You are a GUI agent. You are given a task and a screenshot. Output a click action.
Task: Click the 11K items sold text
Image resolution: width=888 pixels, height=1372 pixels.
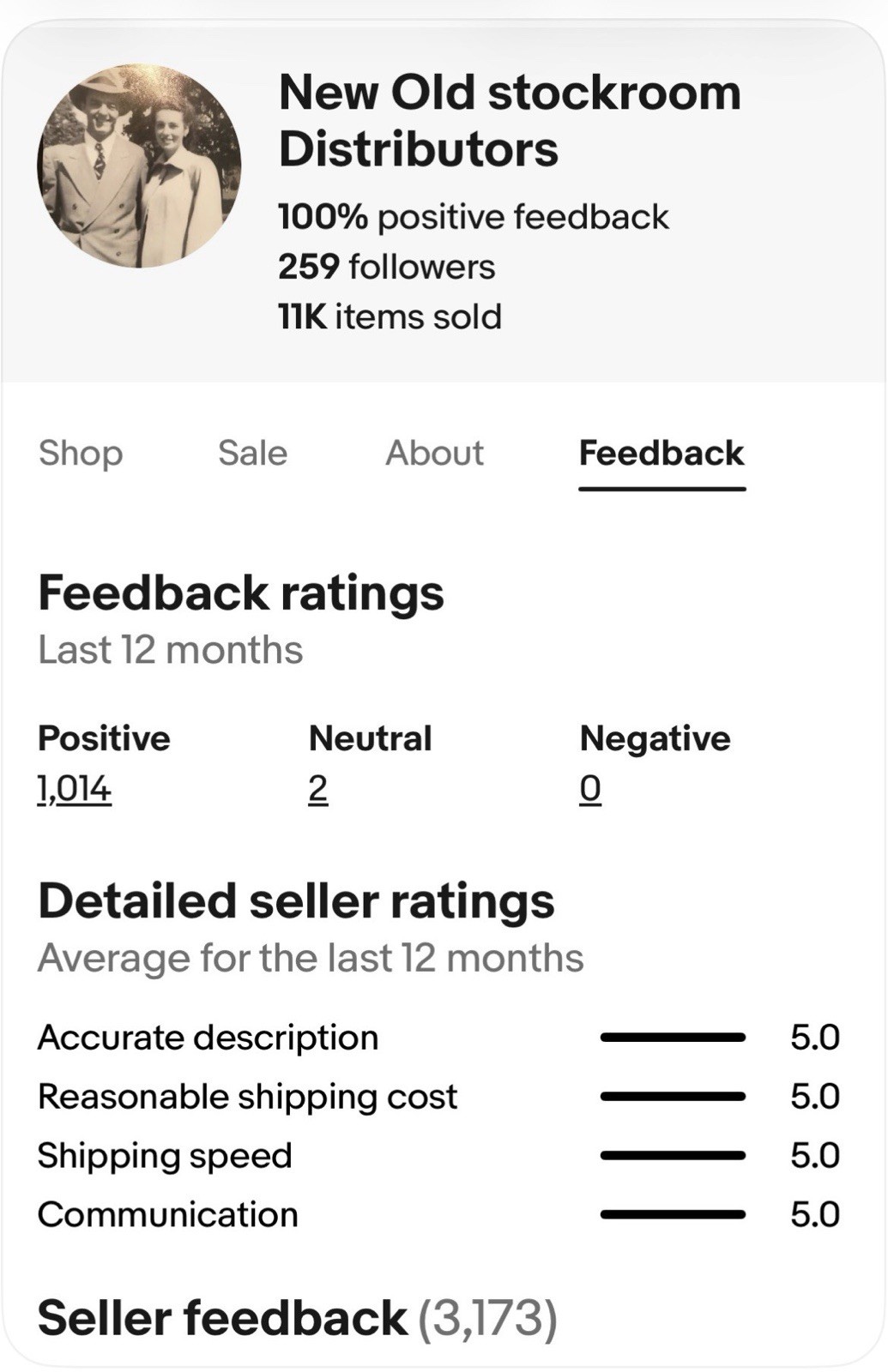(390, 316)
